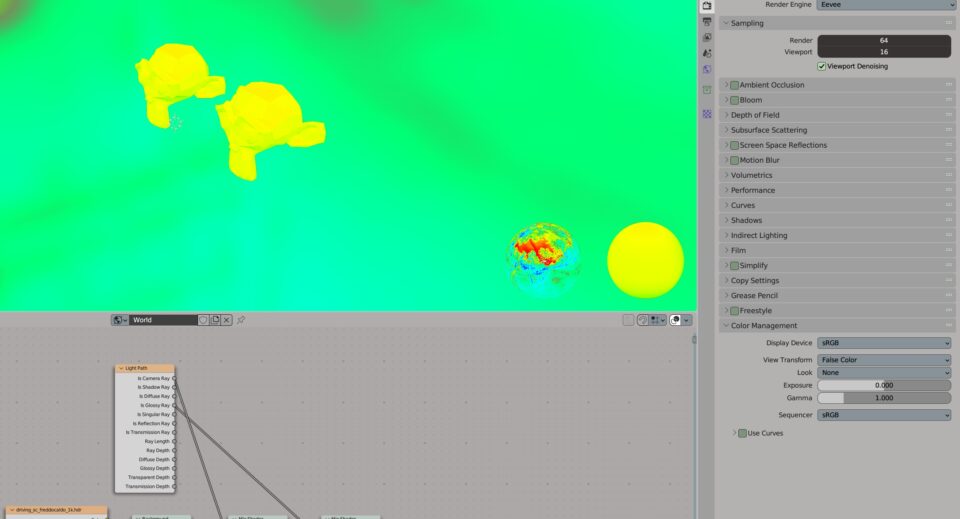Open the Output properties tab icon
This screenshot has height=519, width=960.
(707, 21)
